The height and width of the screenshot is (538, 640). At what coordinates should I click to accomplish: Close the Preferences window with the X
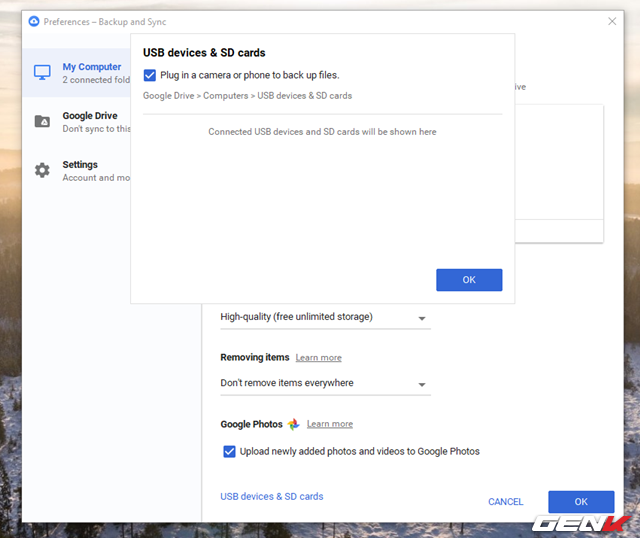coord(612,21)
